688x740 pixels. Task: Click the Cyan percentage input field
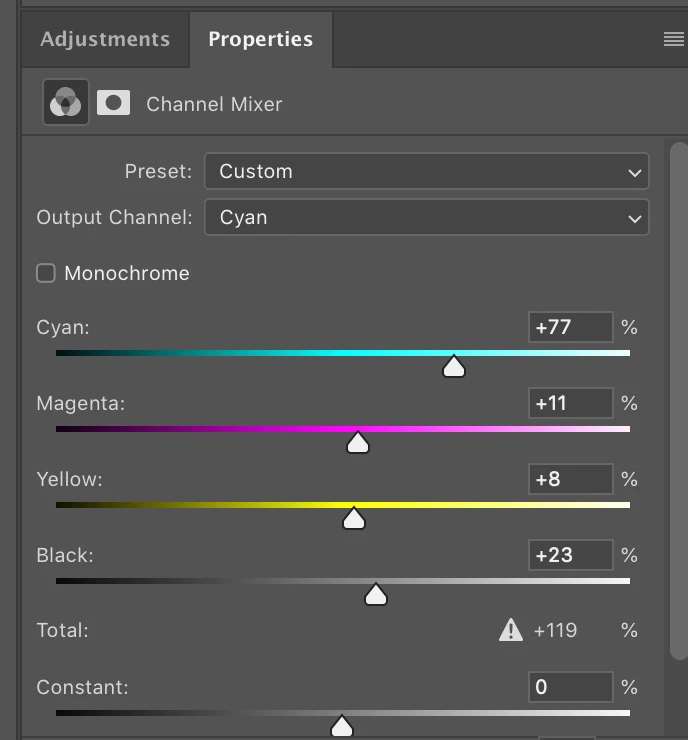coord(570,327)
